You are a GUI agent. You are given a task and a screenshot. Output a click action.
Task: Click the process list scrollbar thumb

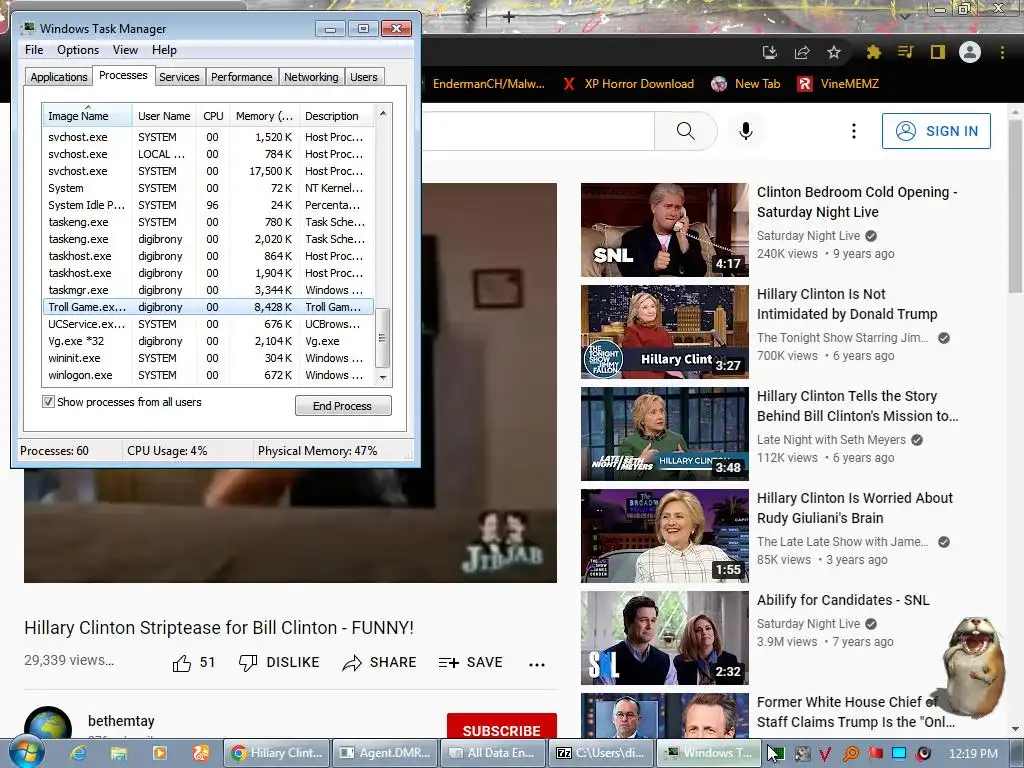(x=383, y=338)
